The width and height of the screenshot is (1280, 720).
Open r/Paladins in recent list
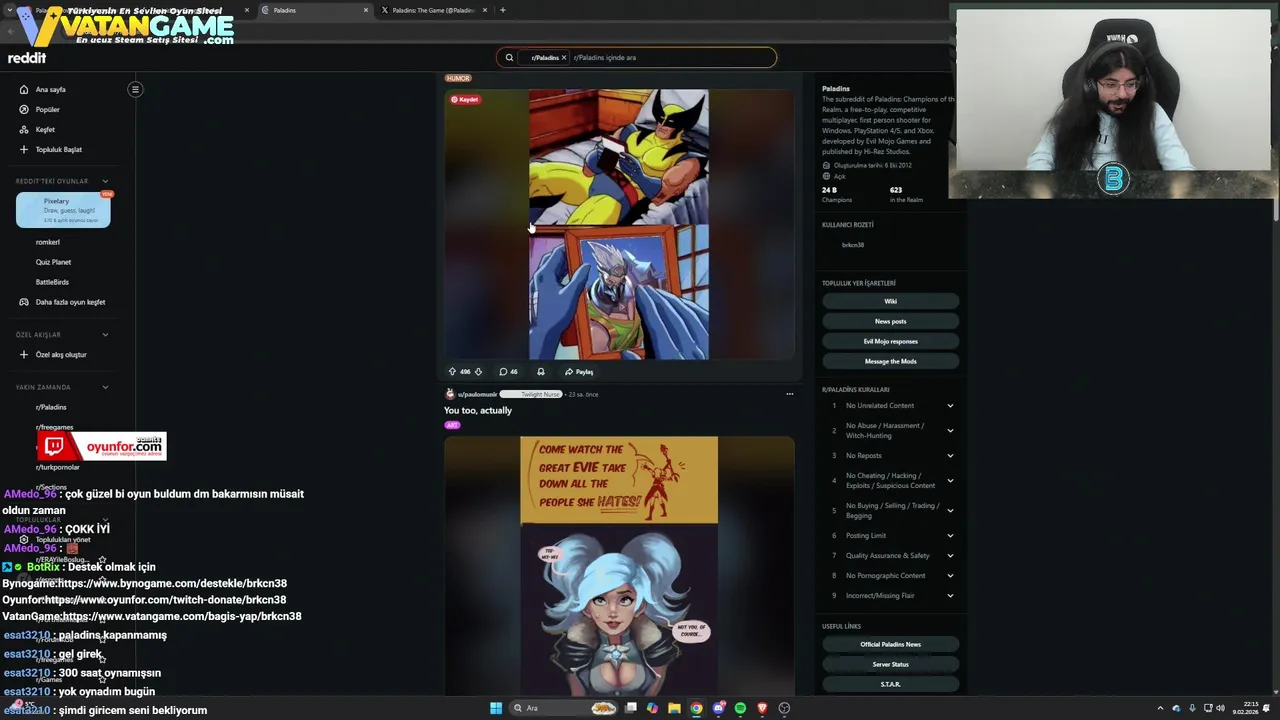point(51,407)
